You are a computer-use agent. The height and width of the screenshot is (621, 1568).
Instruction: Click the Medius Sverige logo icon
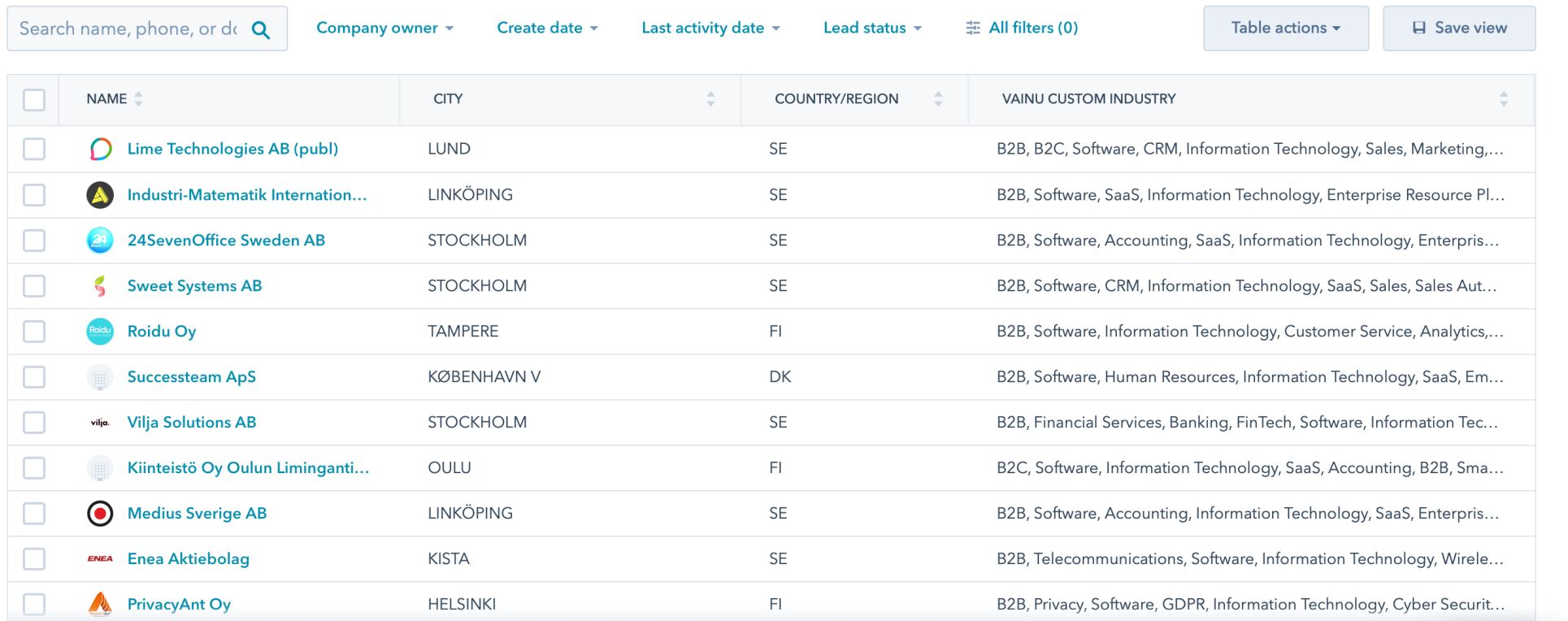click(100, 513)
